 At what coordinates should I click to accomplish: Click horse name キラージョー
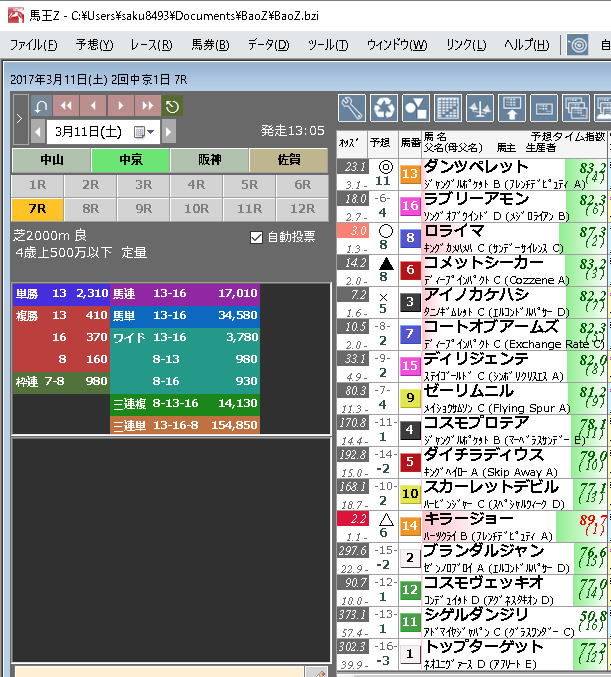pos(469,519)
